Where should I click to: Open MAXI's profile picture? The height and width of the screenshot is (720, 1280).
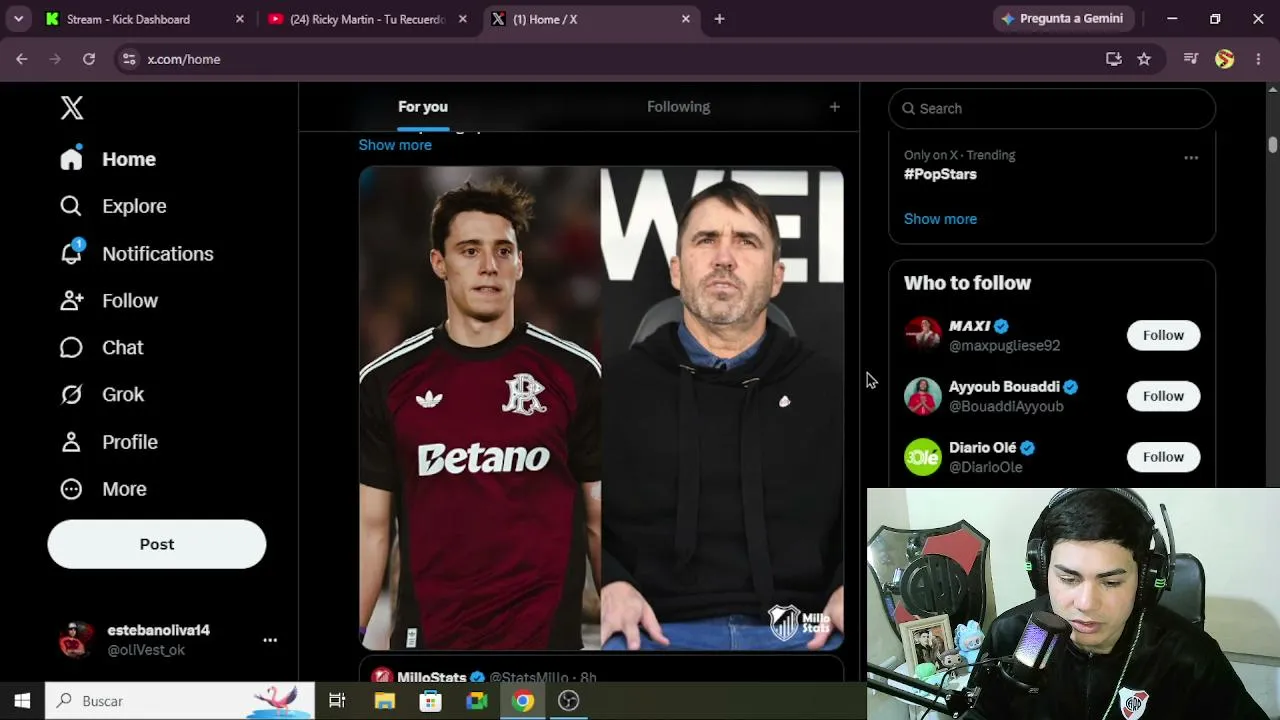(x=923, y=335)
